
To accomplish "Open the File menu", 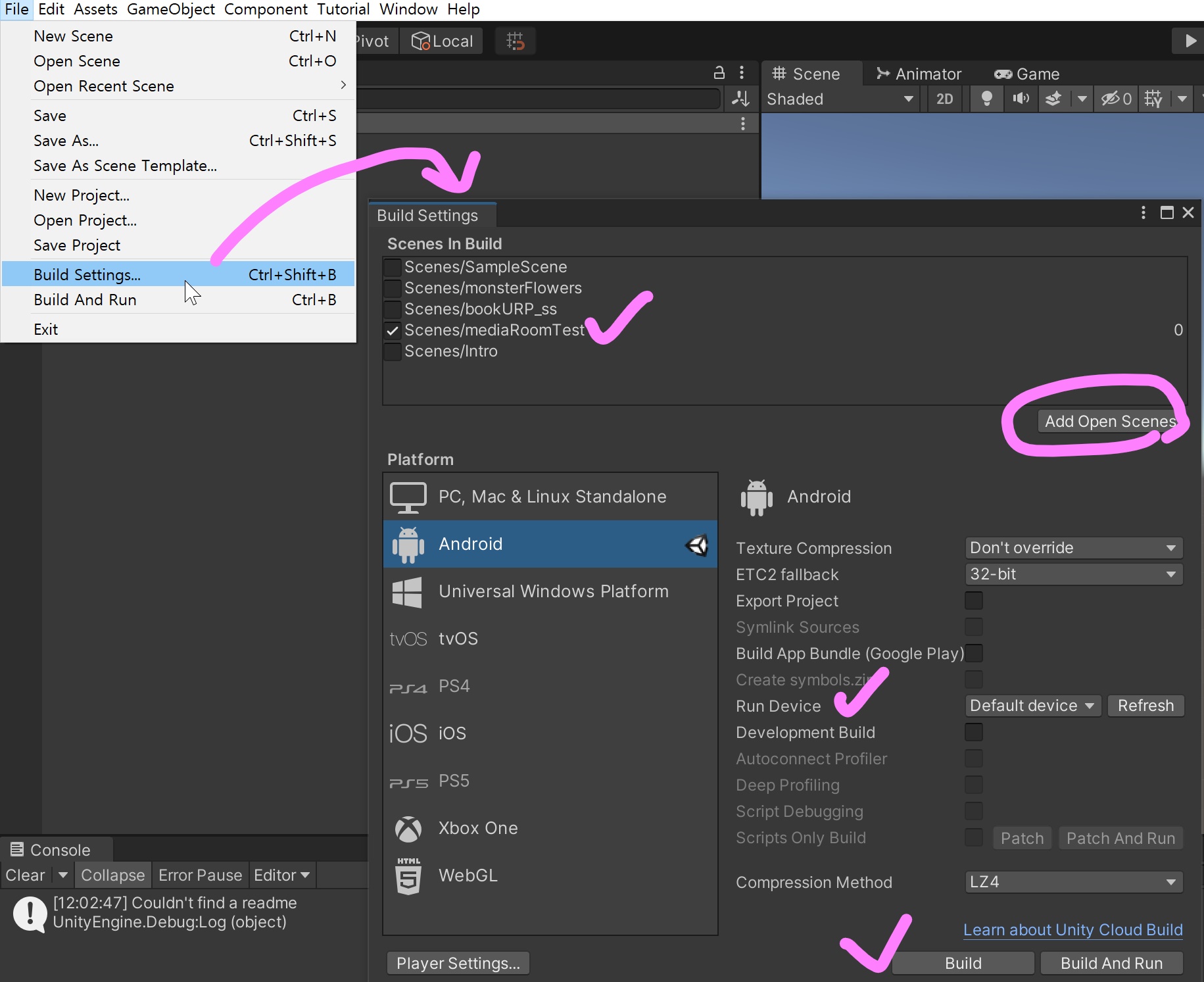I will [x=16, y=9].
